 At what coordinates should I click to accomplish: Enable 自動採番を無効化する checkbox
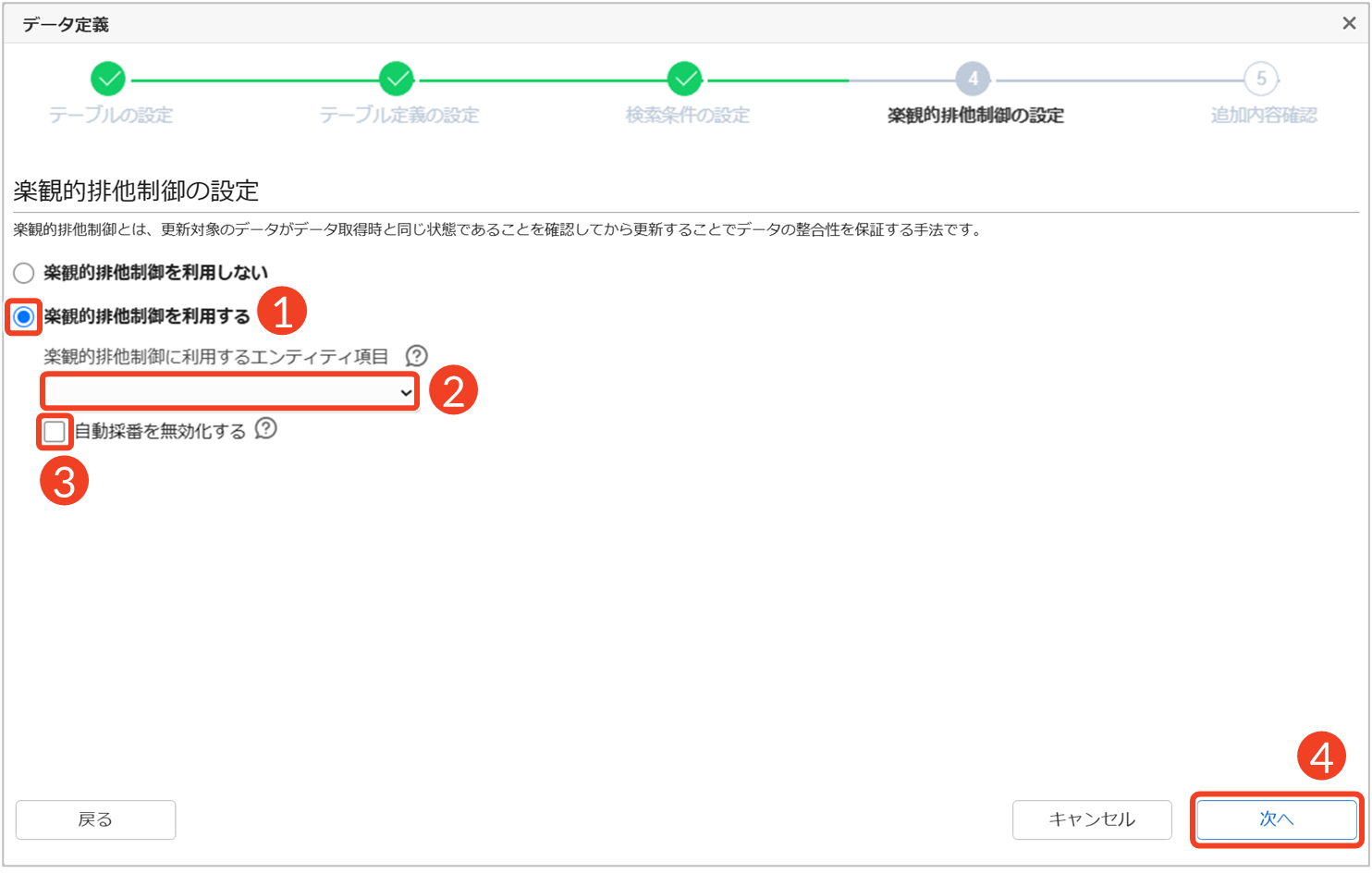pyautogui.click(x=55, y=431)
